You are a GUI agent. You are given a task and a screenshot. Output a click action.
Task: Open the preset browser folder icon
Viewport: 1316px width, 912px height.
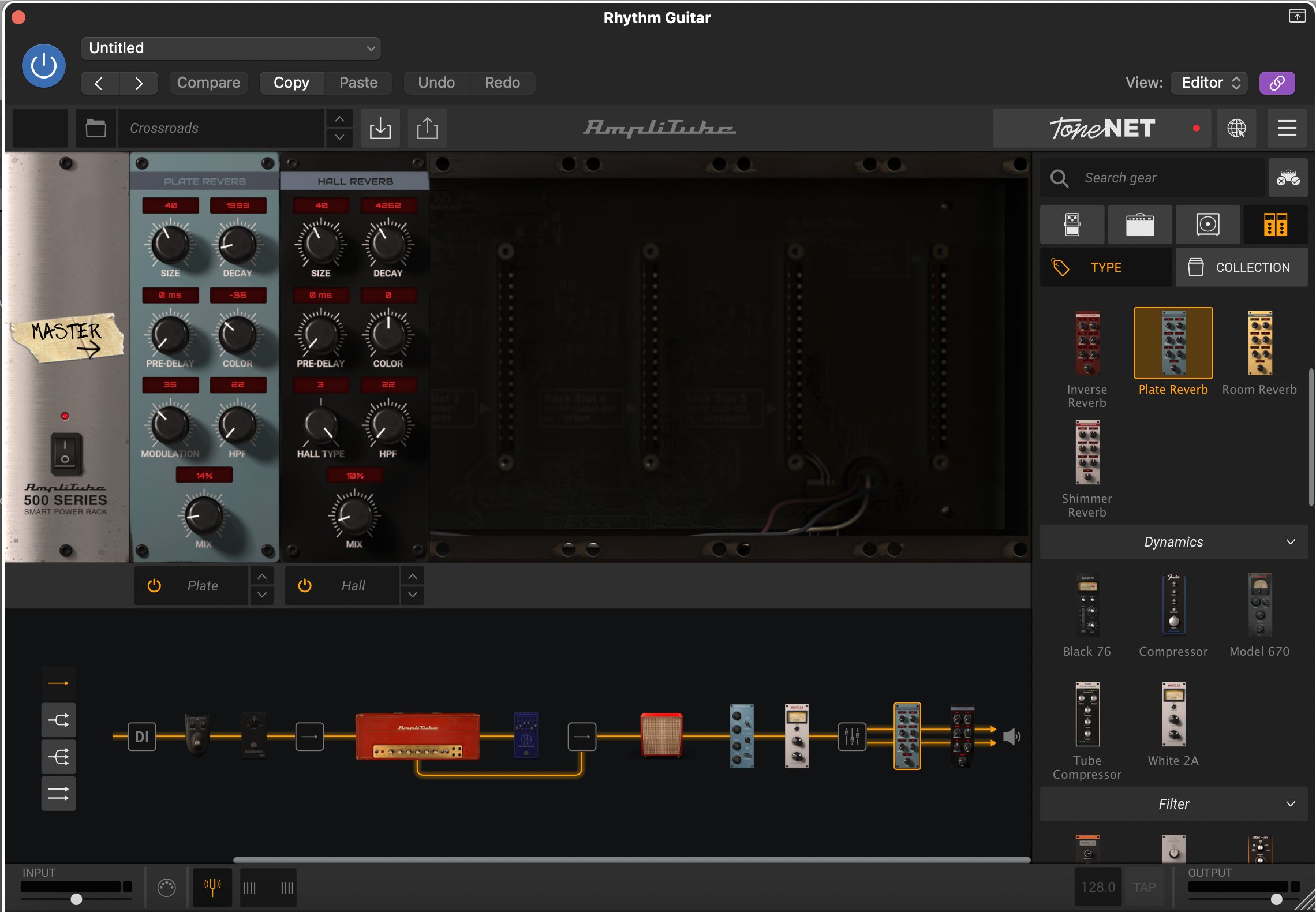coord(96,128)
